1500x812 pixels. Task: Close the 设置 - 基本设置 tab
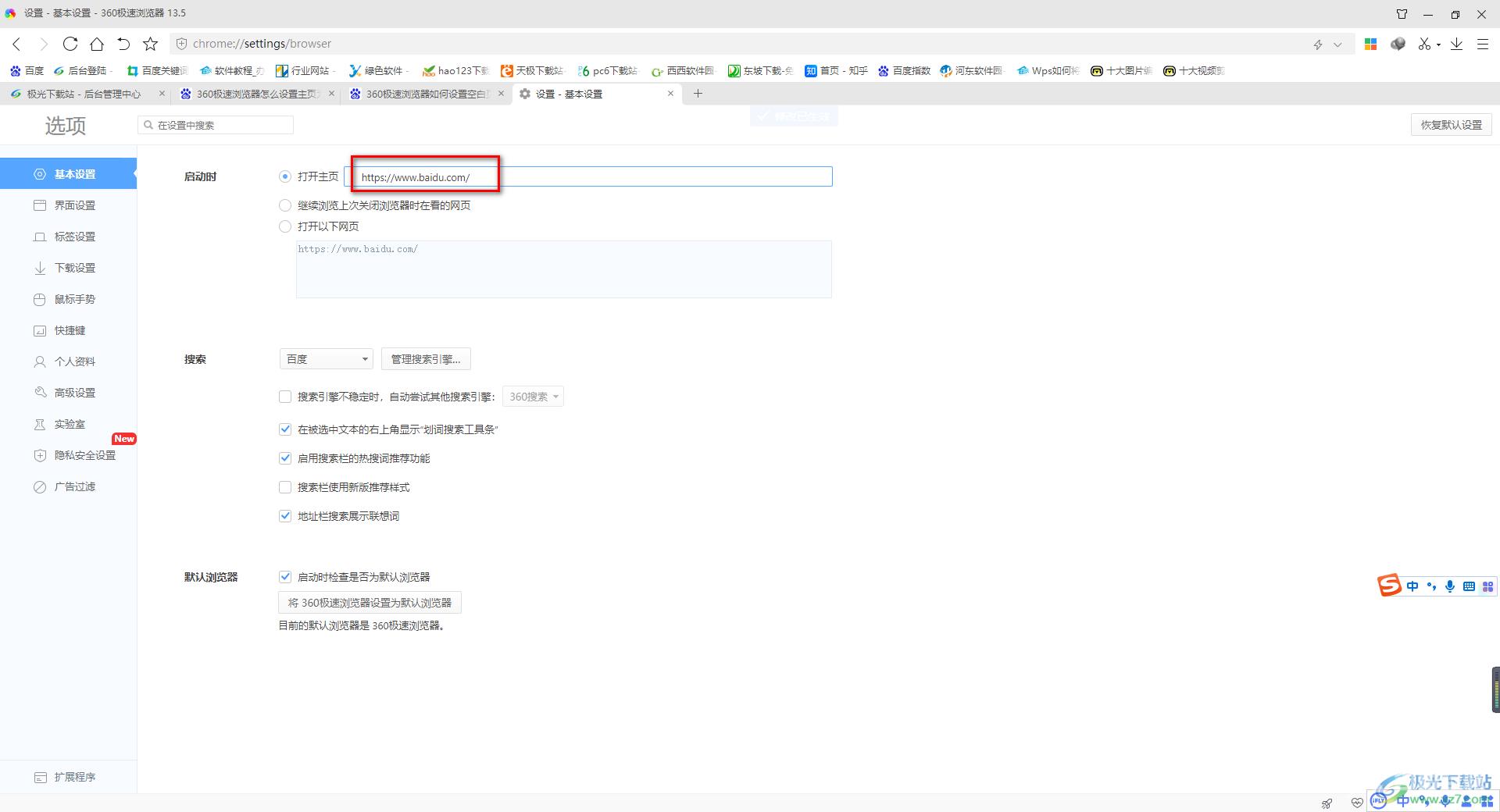[670, 93]
